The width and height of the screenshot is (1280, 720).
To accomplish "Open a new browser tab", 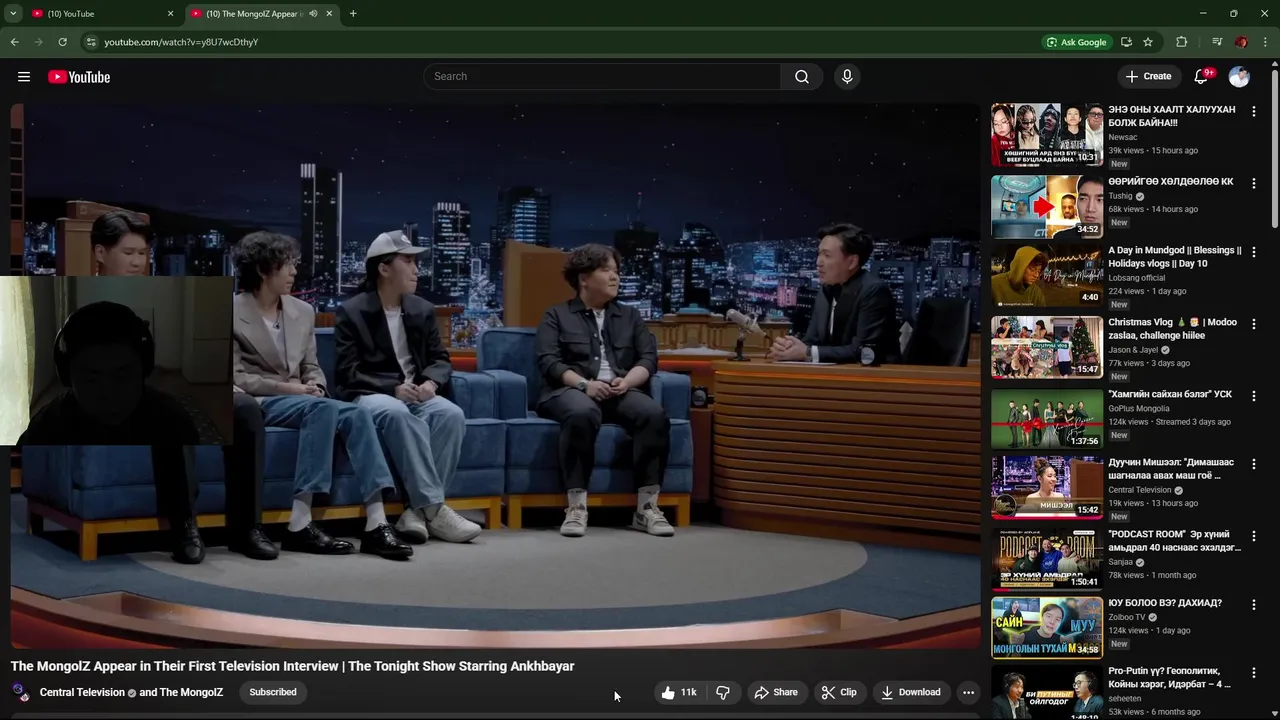I will (x=353, y=14).
